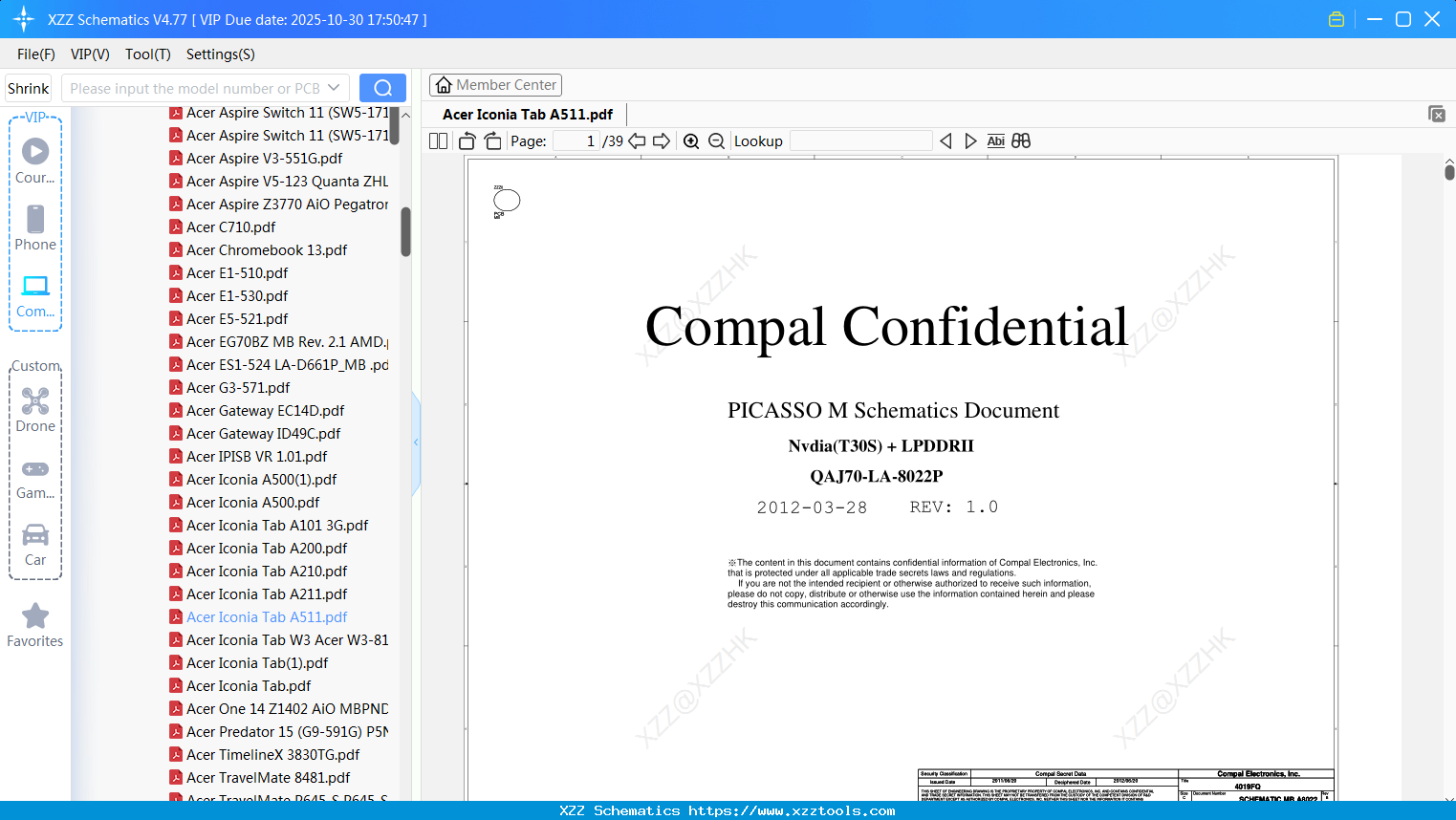
Task: Open the Member Center
Action: click(495, 85)
